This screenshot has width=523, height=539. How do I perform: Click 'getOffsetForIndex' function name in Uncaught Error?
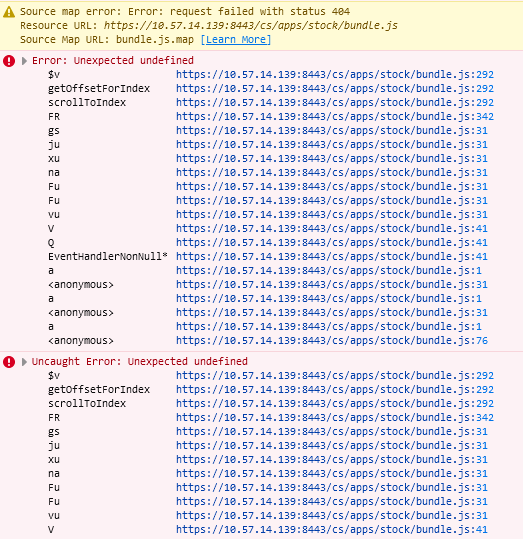99,389
